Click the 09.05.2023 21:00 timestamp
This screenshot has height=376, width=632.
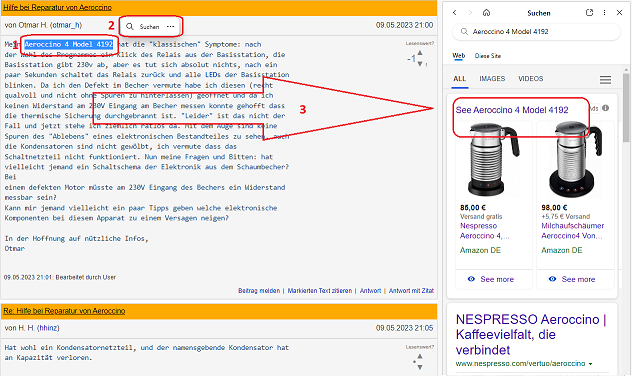tap(404, 25)
